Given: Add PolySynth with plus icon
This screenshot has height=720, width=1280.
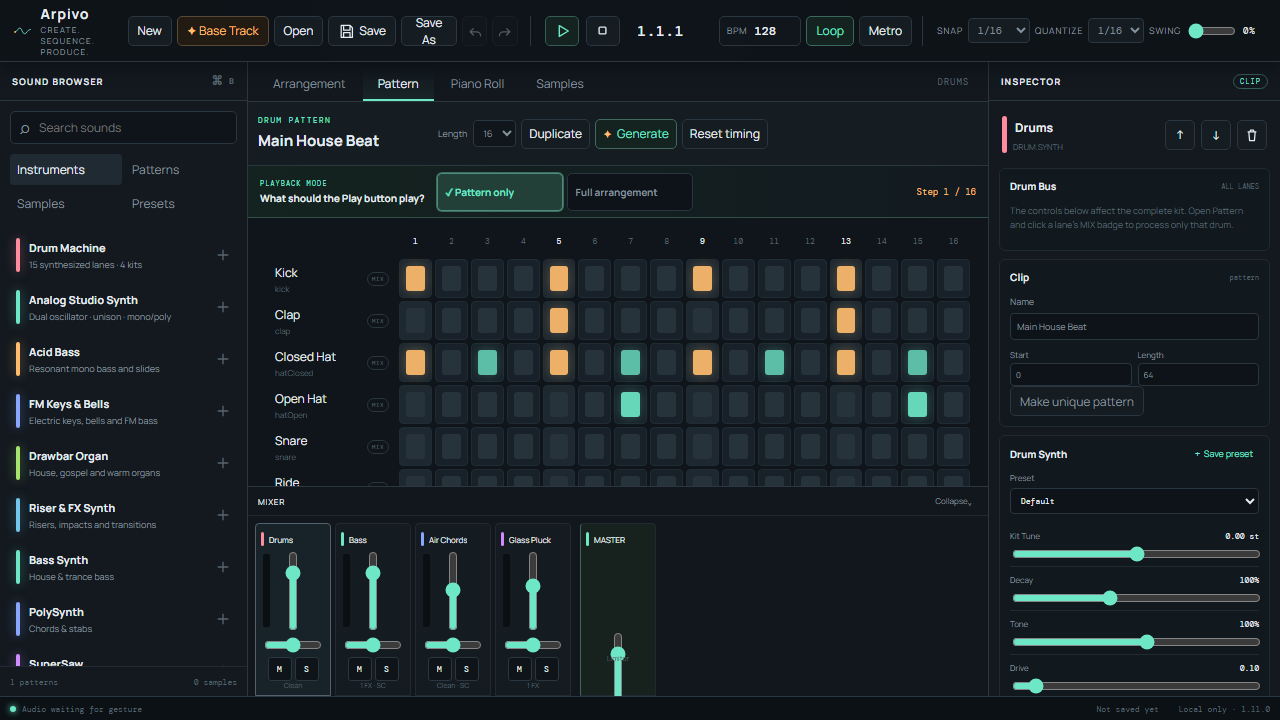Looking at the screenshot, I should [223, 619].
